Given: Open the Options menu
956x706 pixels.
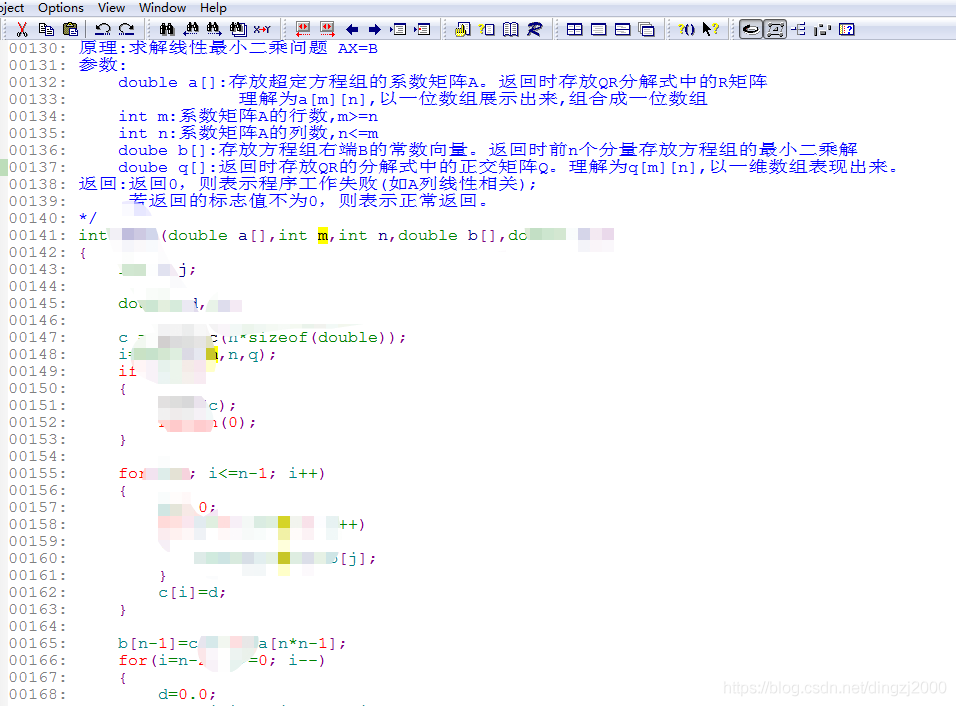Looking at the screenshot, I should point(61,8).
